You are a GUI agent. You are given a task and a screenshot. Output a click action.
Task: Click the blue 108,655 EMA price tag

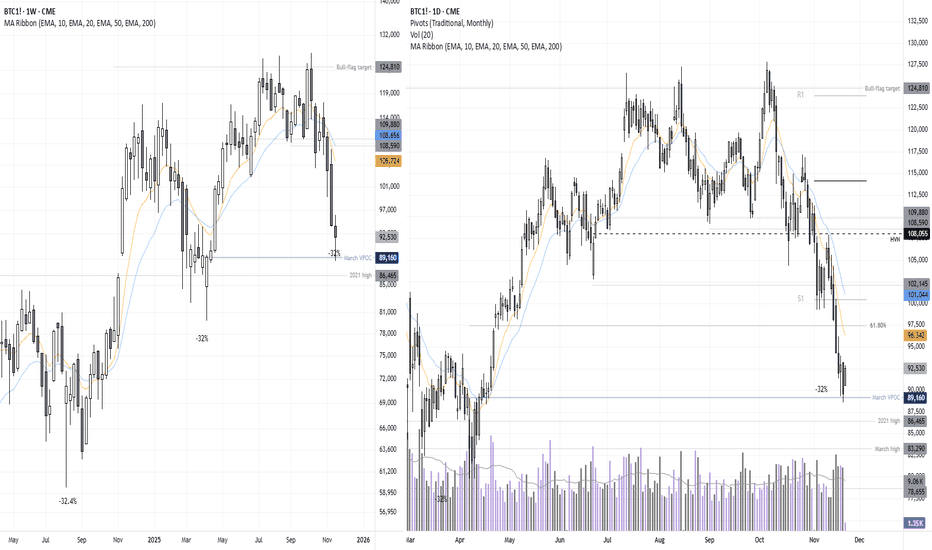(x=389, y=133)
